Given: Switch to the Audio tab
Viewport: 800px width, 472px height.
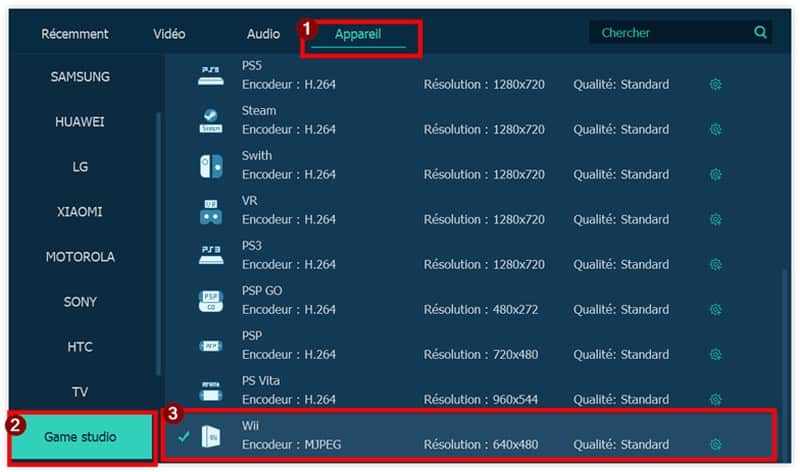Looking at the screenshot, I should point(263,34).
